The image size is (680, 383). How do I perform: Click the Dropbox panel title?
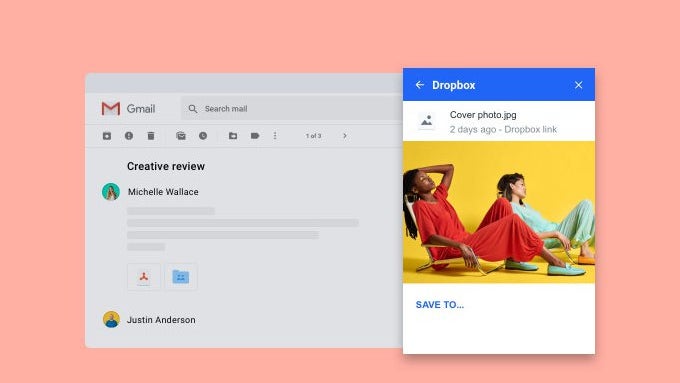(454, 85)
